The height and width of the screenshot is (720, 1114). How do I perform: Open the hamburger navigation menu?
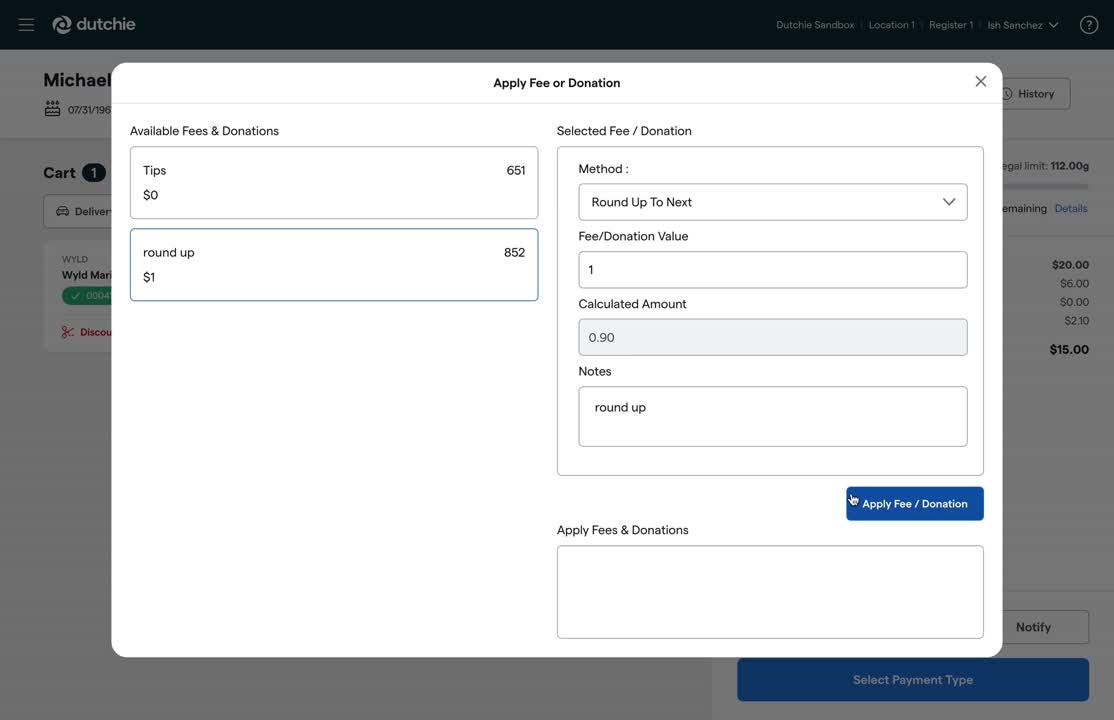click(x=26, y=25)
